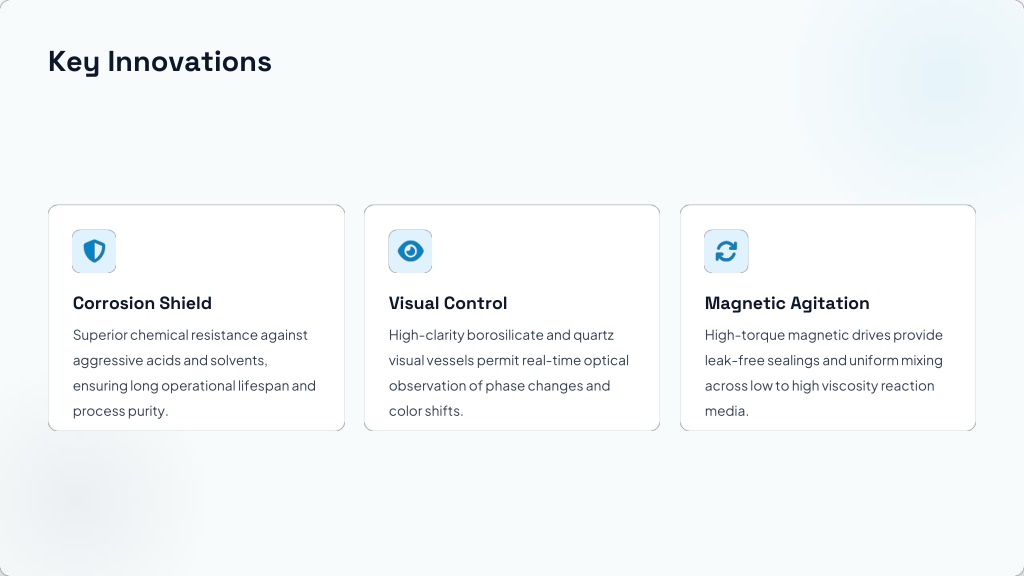Select the Visual Control description paragraph
This screenshot has height=576, width=1024.
pyautogui.click(x=509, y=373)
